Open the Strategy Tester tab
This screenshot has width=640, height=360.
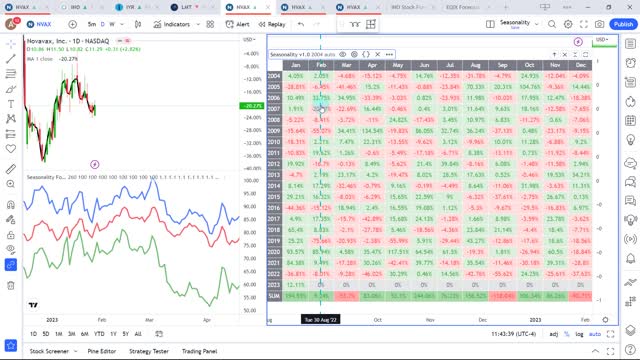[149, 351]
